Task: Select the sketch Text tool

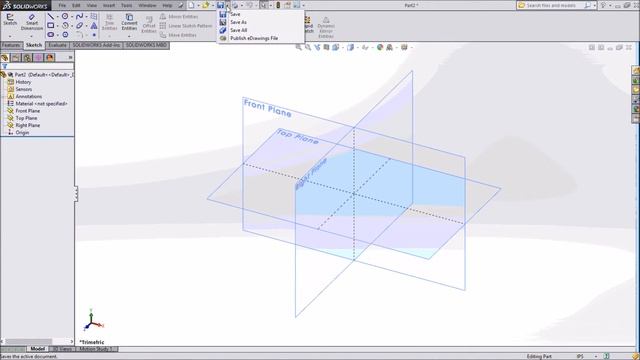Action: click(94, 25)
